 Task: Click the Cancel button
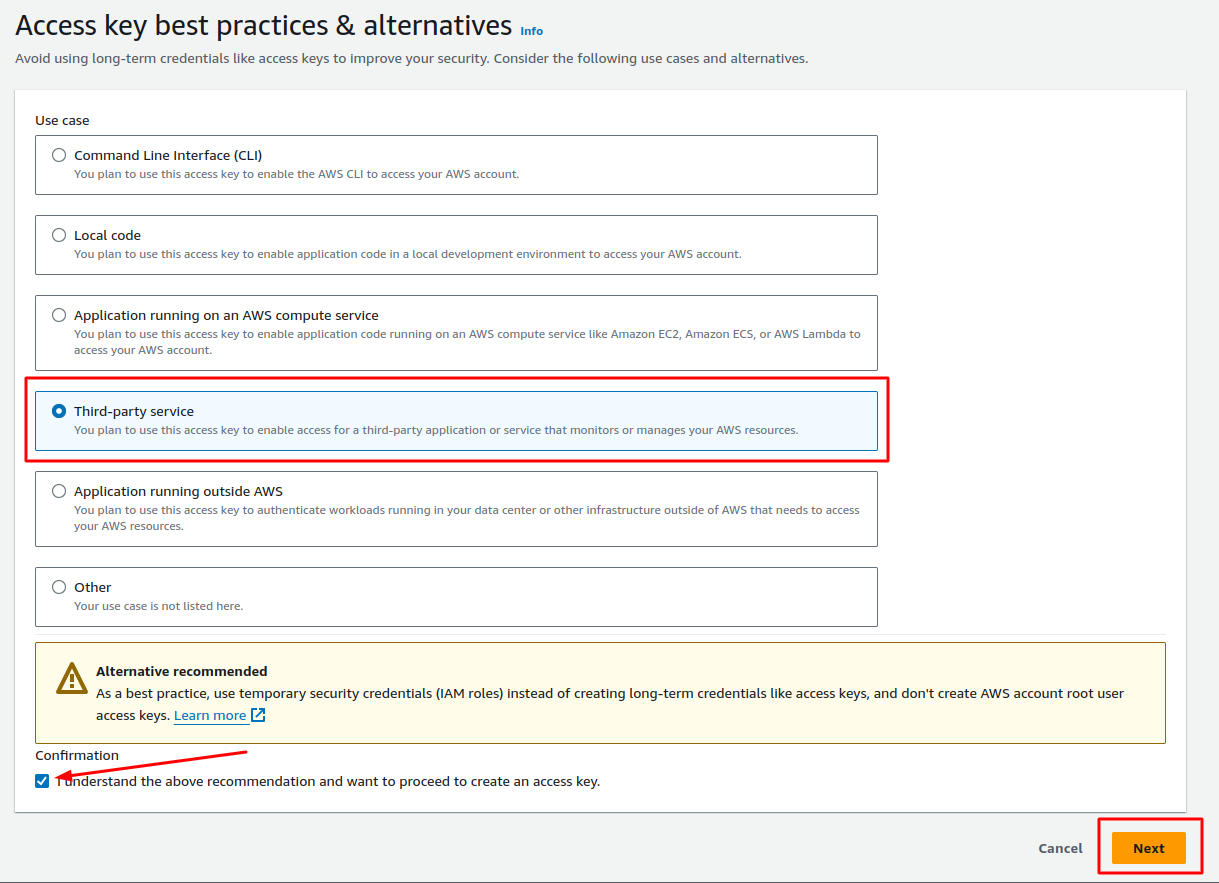pyautogui.click(x=1060, y=848)
